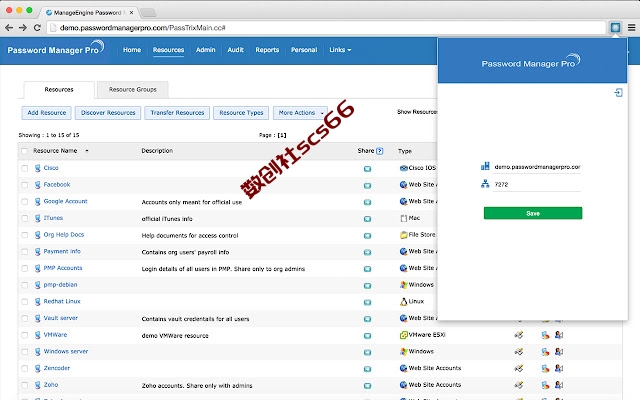Screen dimensions: 640x400
Task: Click the Password Manager Pro header logo
Action: pos(56,49)
